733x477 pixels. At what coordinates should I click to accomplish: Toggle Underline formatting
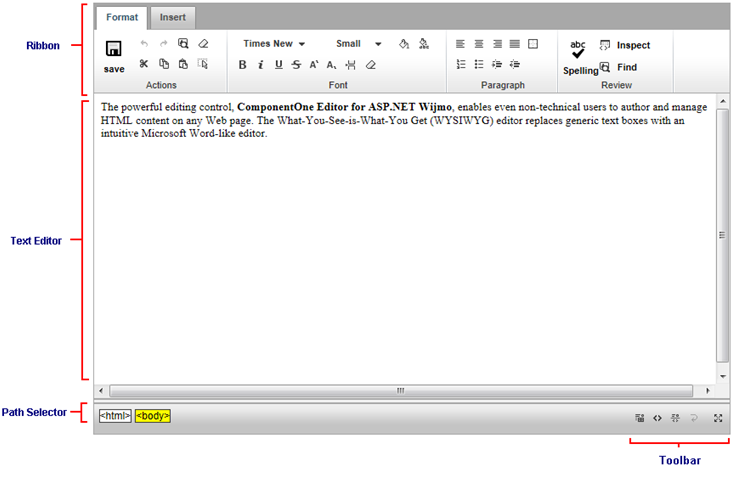tap(279, 65)
